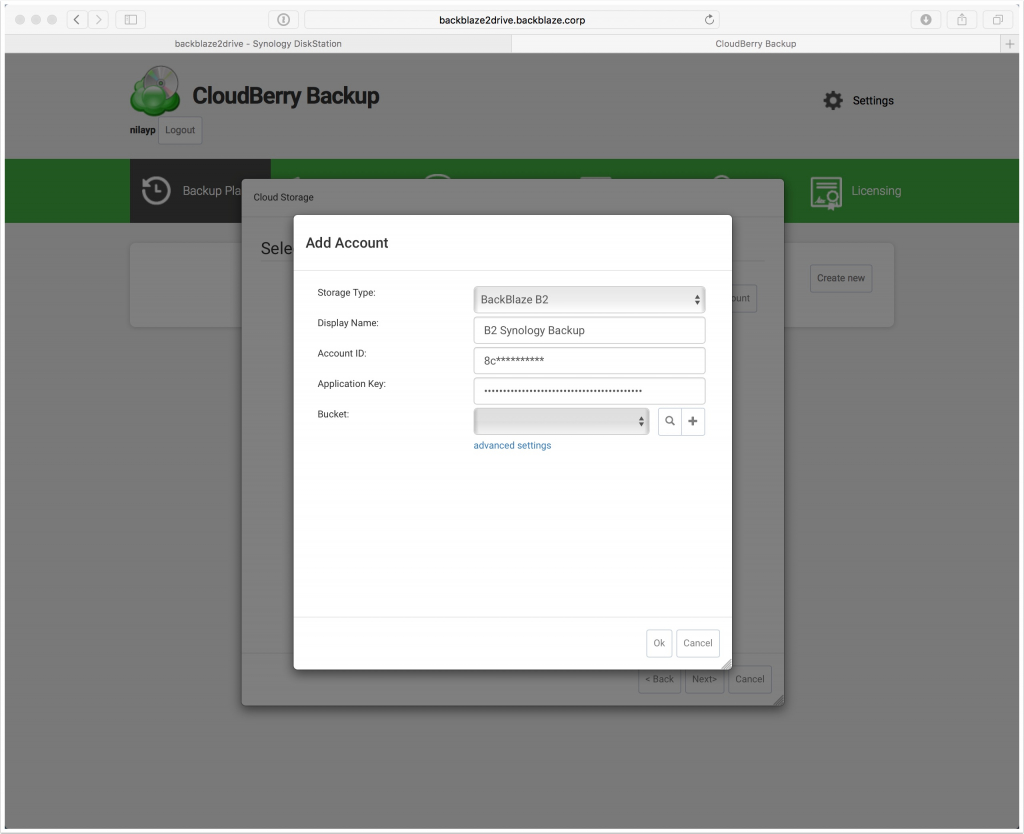
Task: Click the Bucket label
Action: point(333,414)
